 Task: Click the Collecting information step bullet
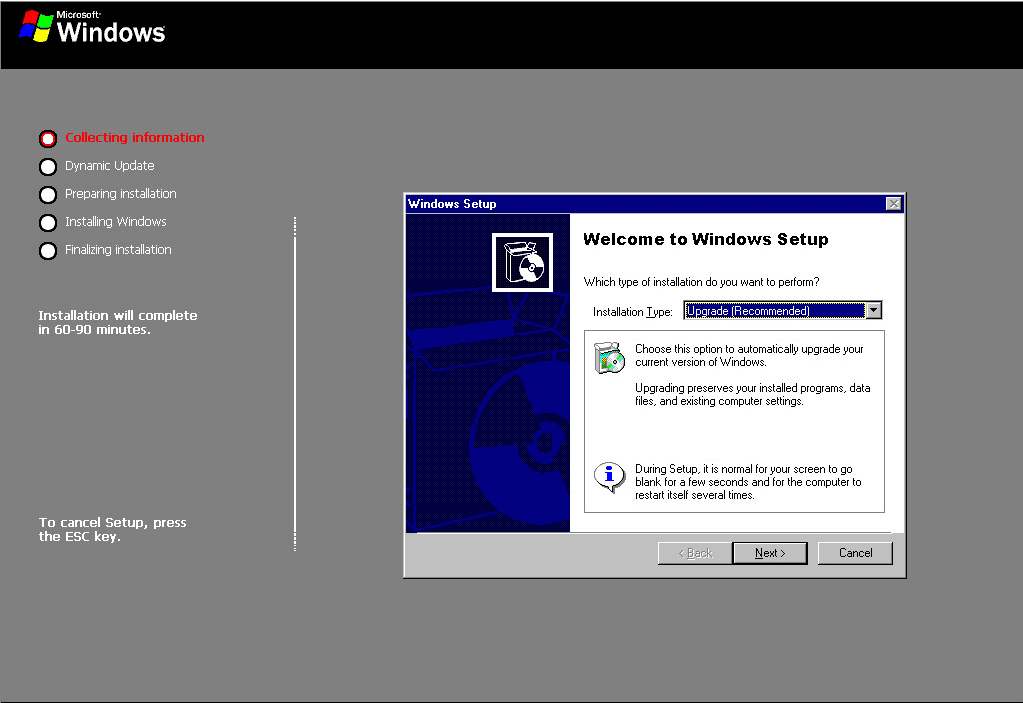click(x=48, y=139)
